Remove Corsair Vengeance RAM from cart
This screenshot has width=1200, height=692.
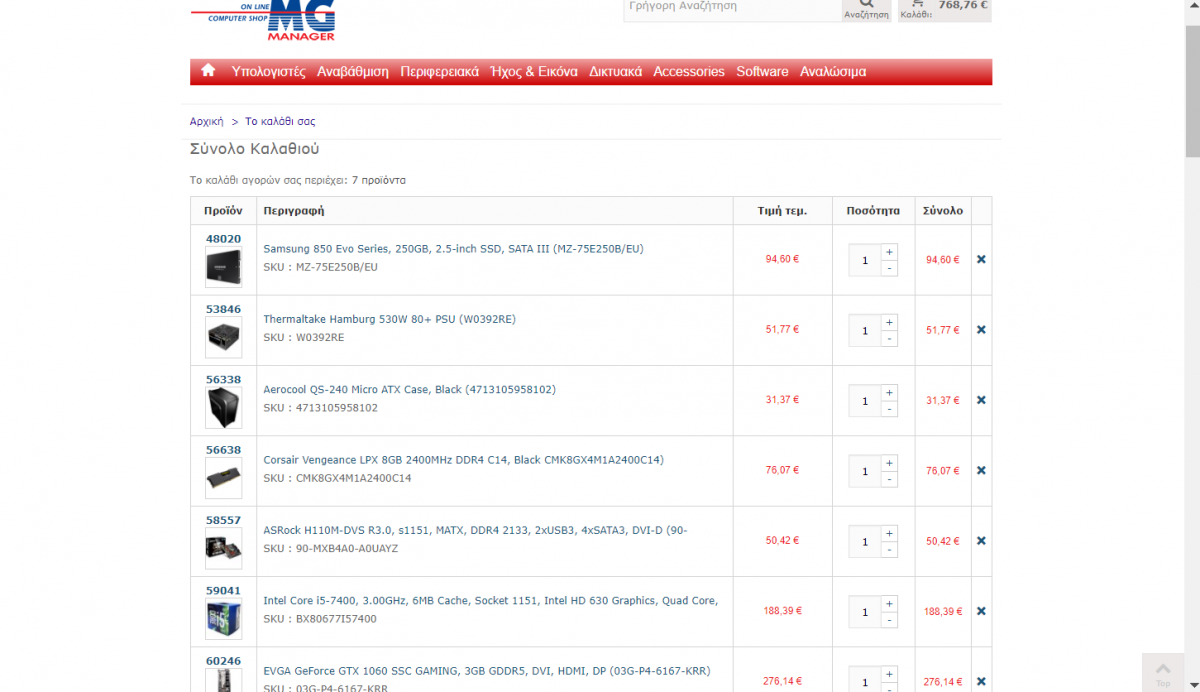click(981, 470)
